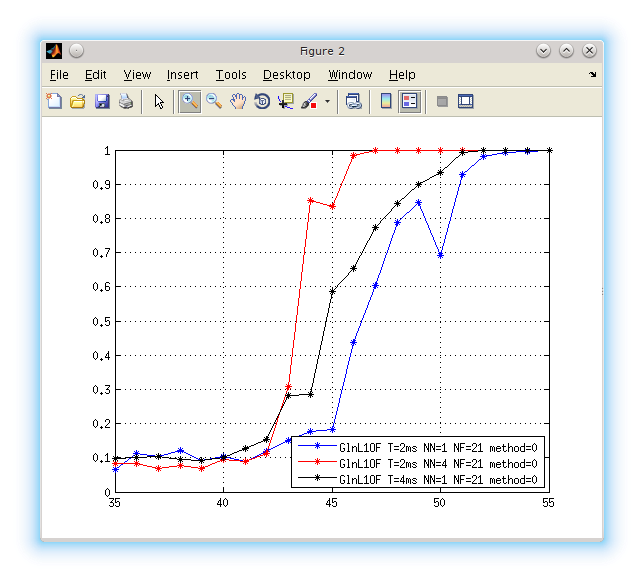
Task: Select the Zoom Out magnifier tool
Action: coord(214,101)
